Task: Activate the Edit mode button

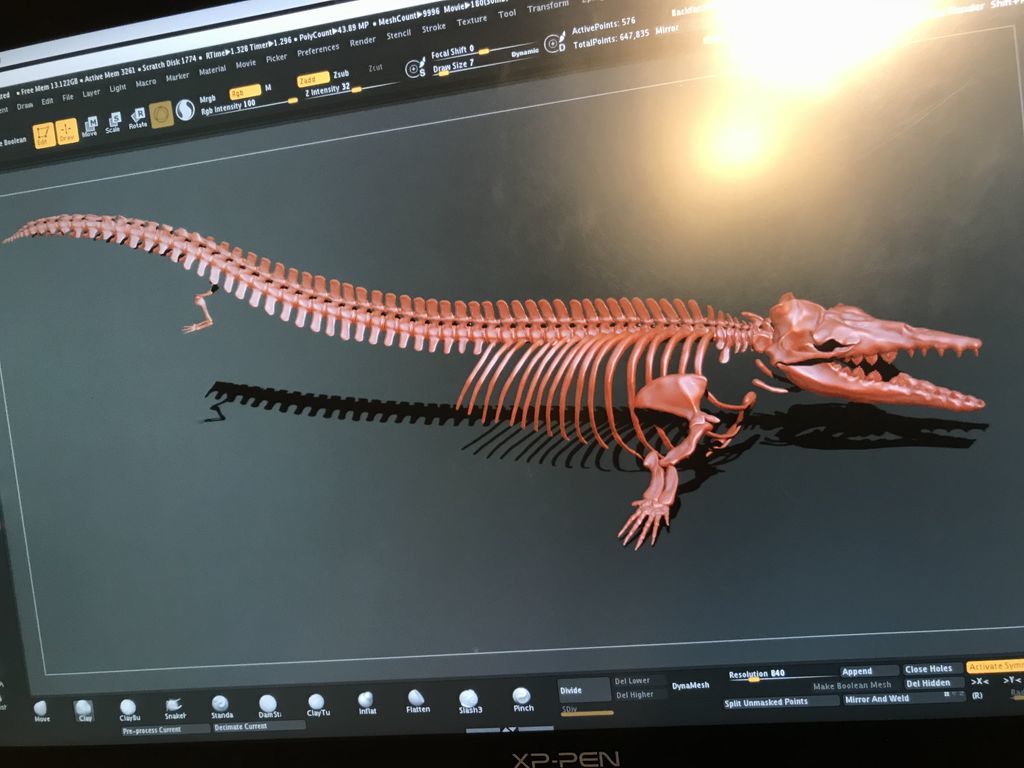Action: pos(44,136)
